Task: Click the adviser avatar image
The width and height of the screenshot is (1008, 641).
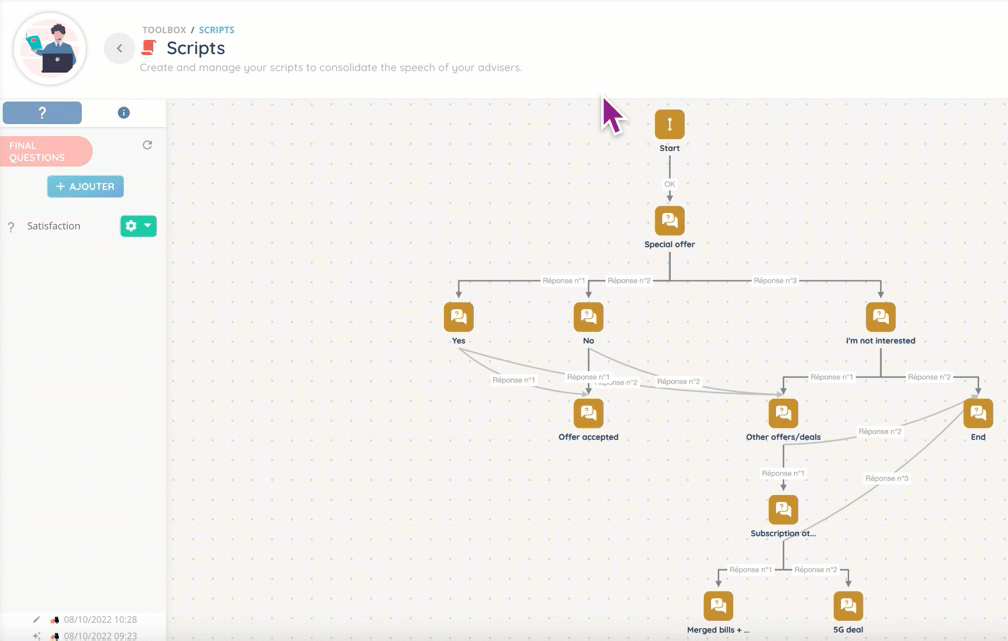Action: click(50, 48)
